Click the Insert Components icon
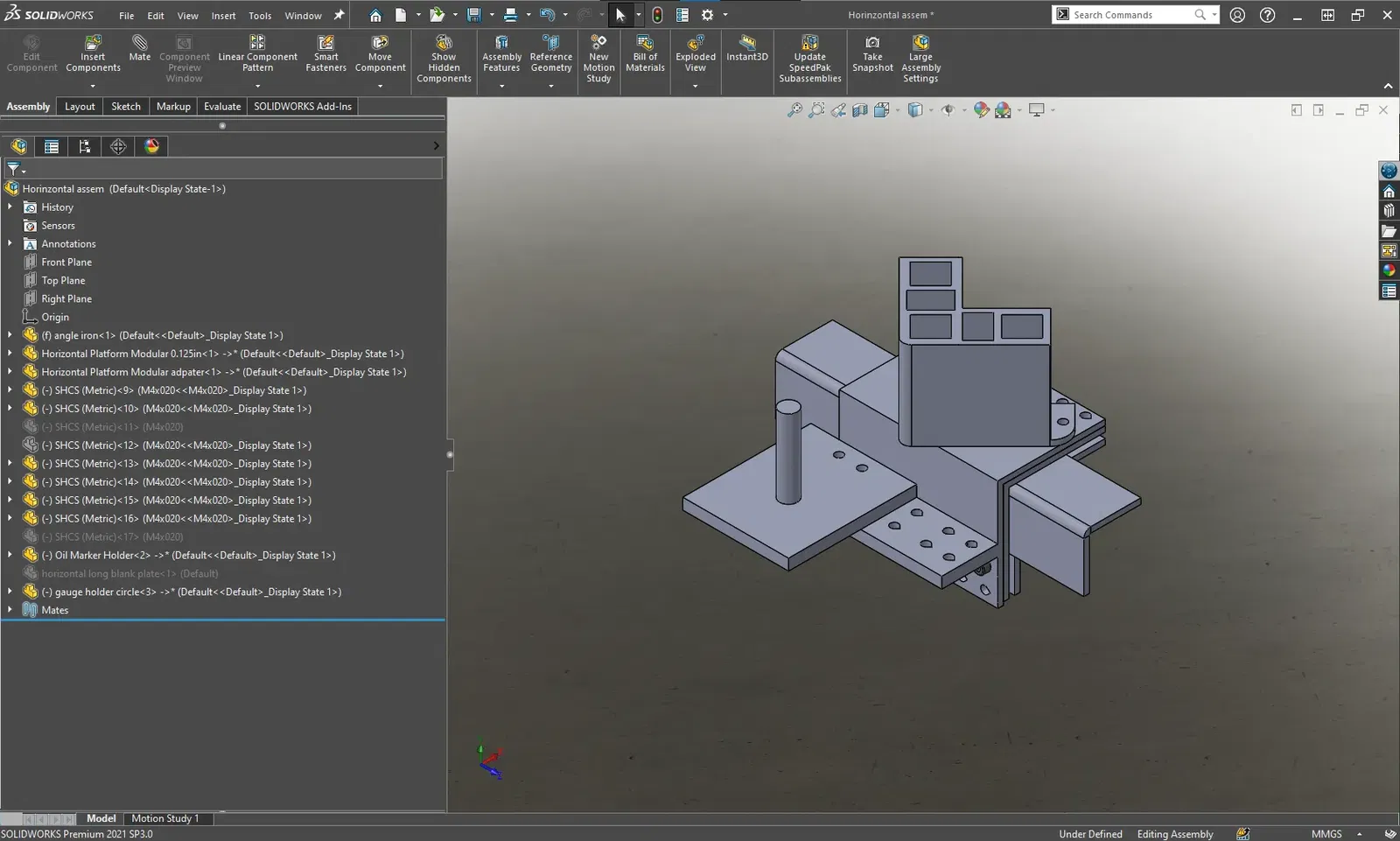Image resolution: width=1400 pixels, height=841 pixels. (x=93, y=43)
